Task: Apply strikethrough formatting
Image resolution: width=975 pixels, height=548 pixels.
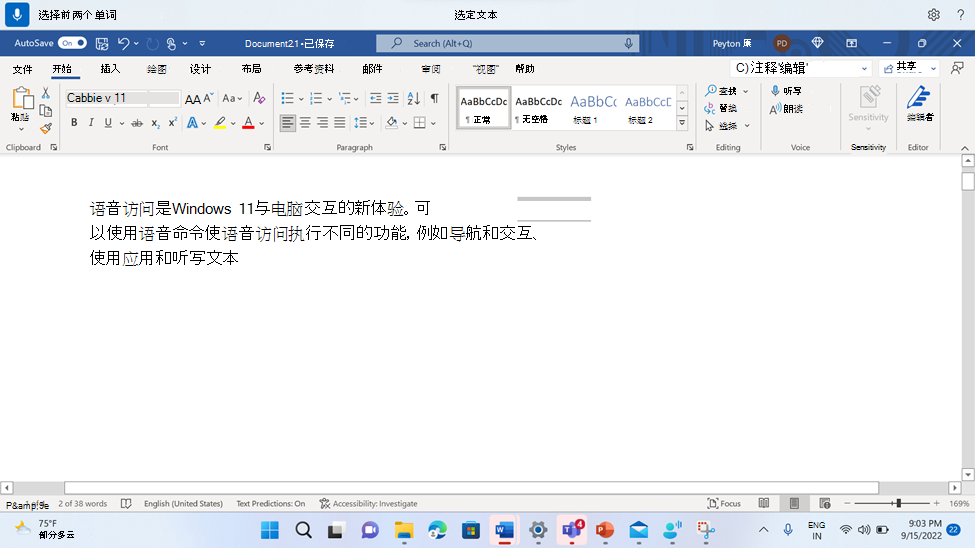Action: (x=137, y=123)
